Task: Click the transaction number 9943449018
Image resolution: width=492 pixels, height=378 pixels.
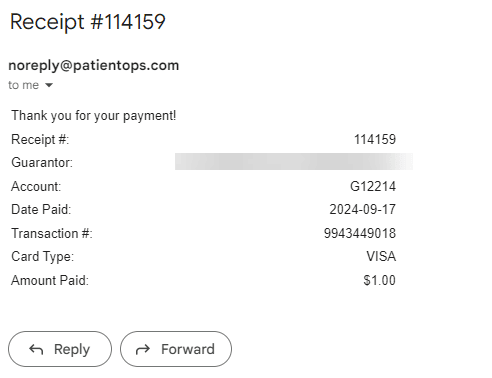Action: tap(360, 233)
